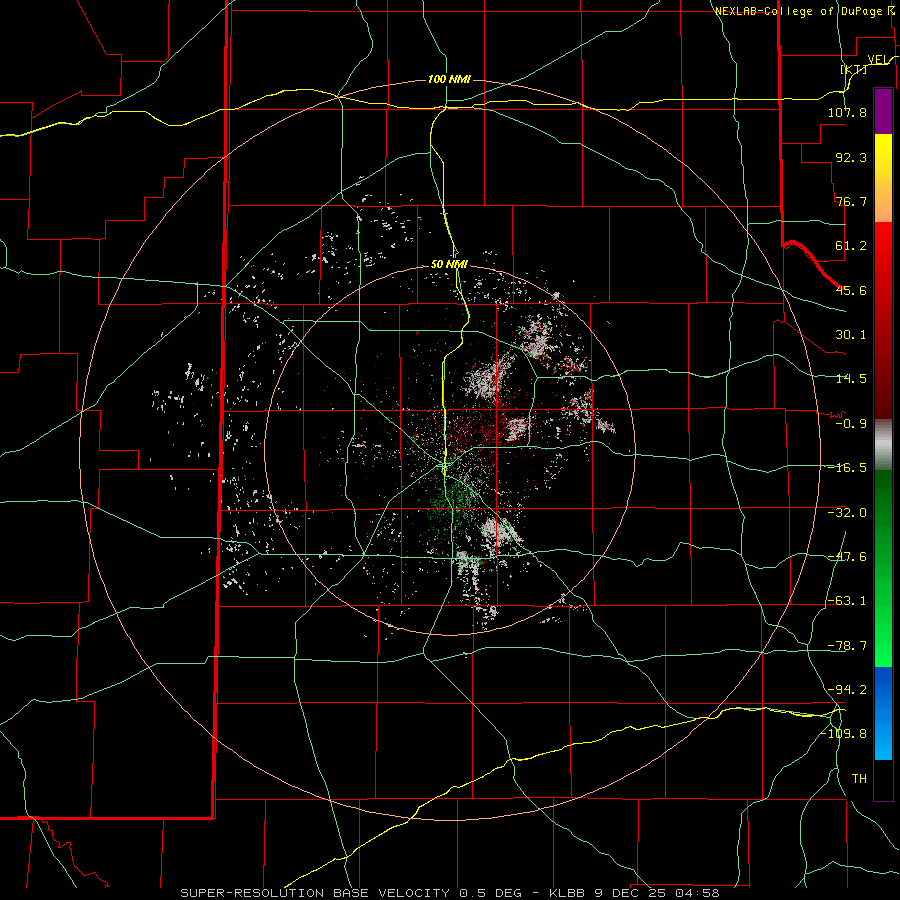Click the 30.1 legend value
Image resolution: width=900 pixels, height=900 pixels.
(x=851, y=335)
